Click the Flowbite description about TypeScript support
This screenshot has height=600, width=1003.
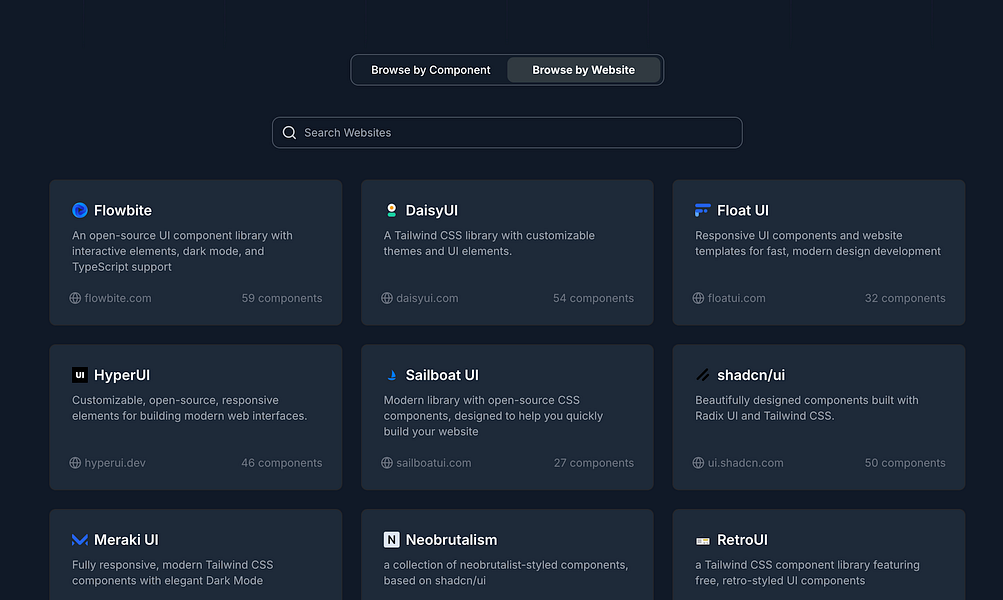(182, 251)
